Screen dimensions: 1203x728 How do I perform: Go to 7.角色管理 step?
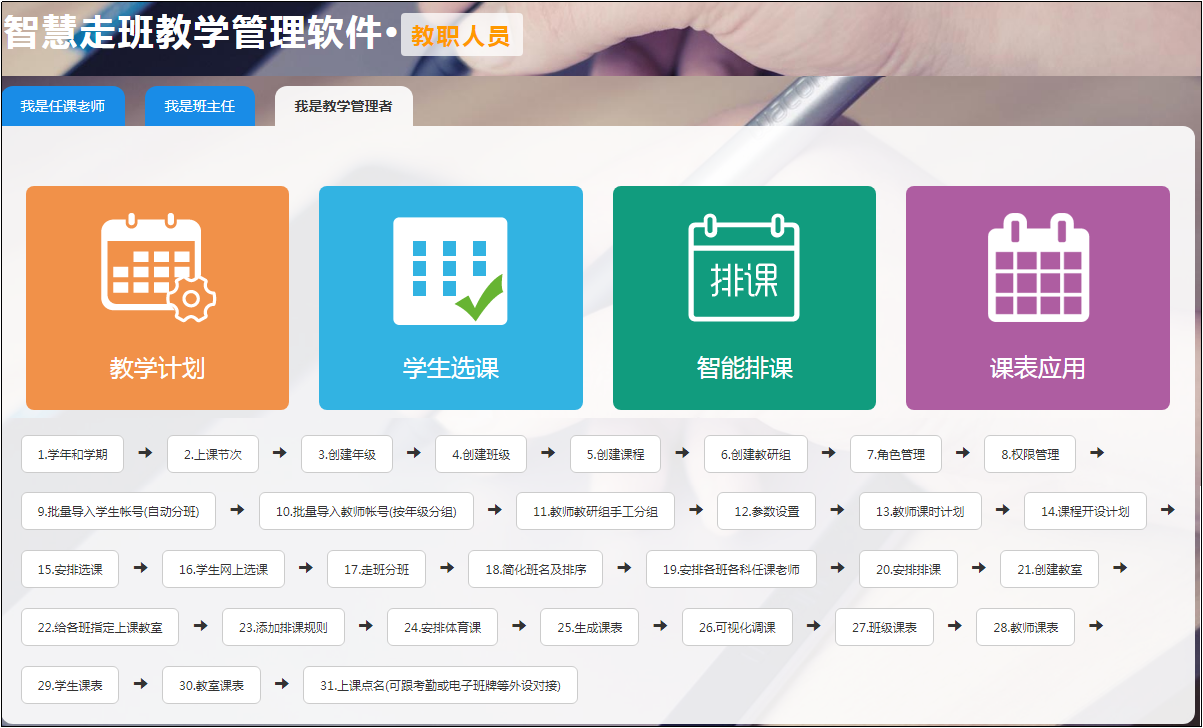895,454
